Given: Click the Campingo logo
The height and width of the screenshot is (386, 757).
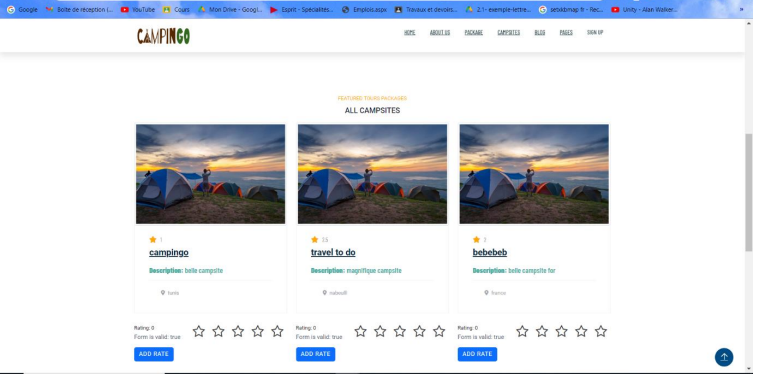Looking at the screenshot, I should [x=163, y=36].
